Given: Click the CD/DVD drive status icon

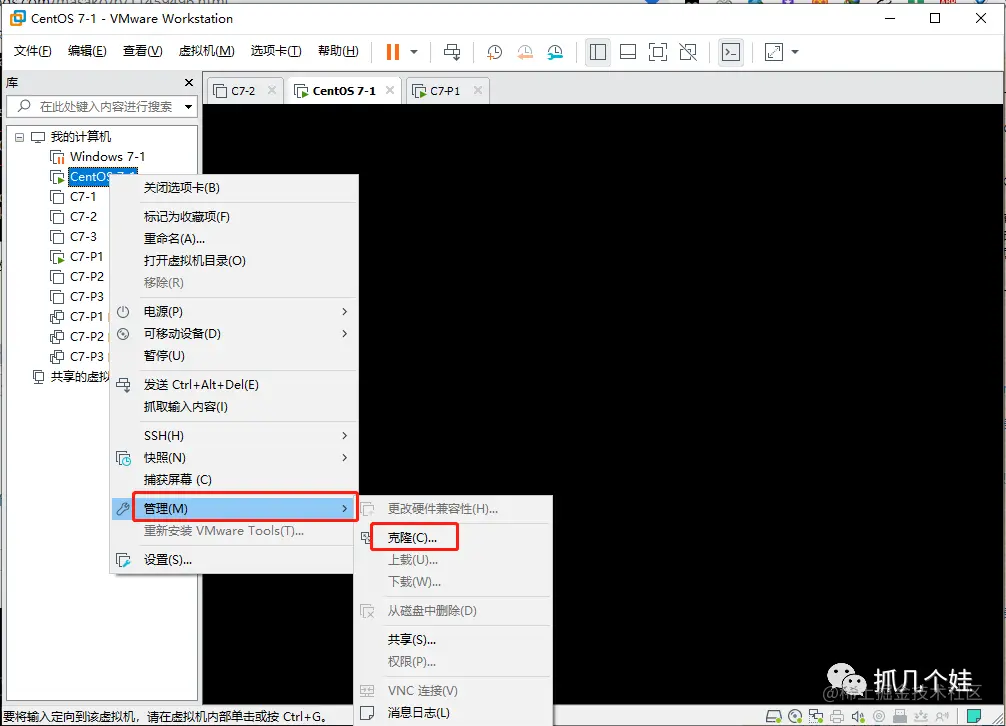Looking at the screenshot, I should pos(795,716).
